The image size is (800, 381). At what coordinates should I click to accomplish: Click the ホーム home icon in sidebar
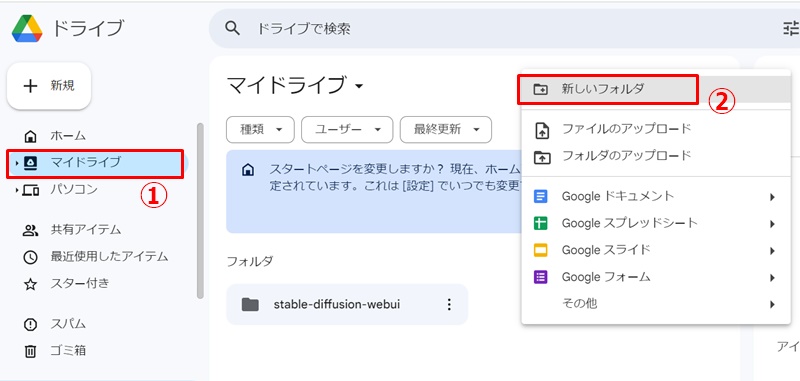pos(31,136)
